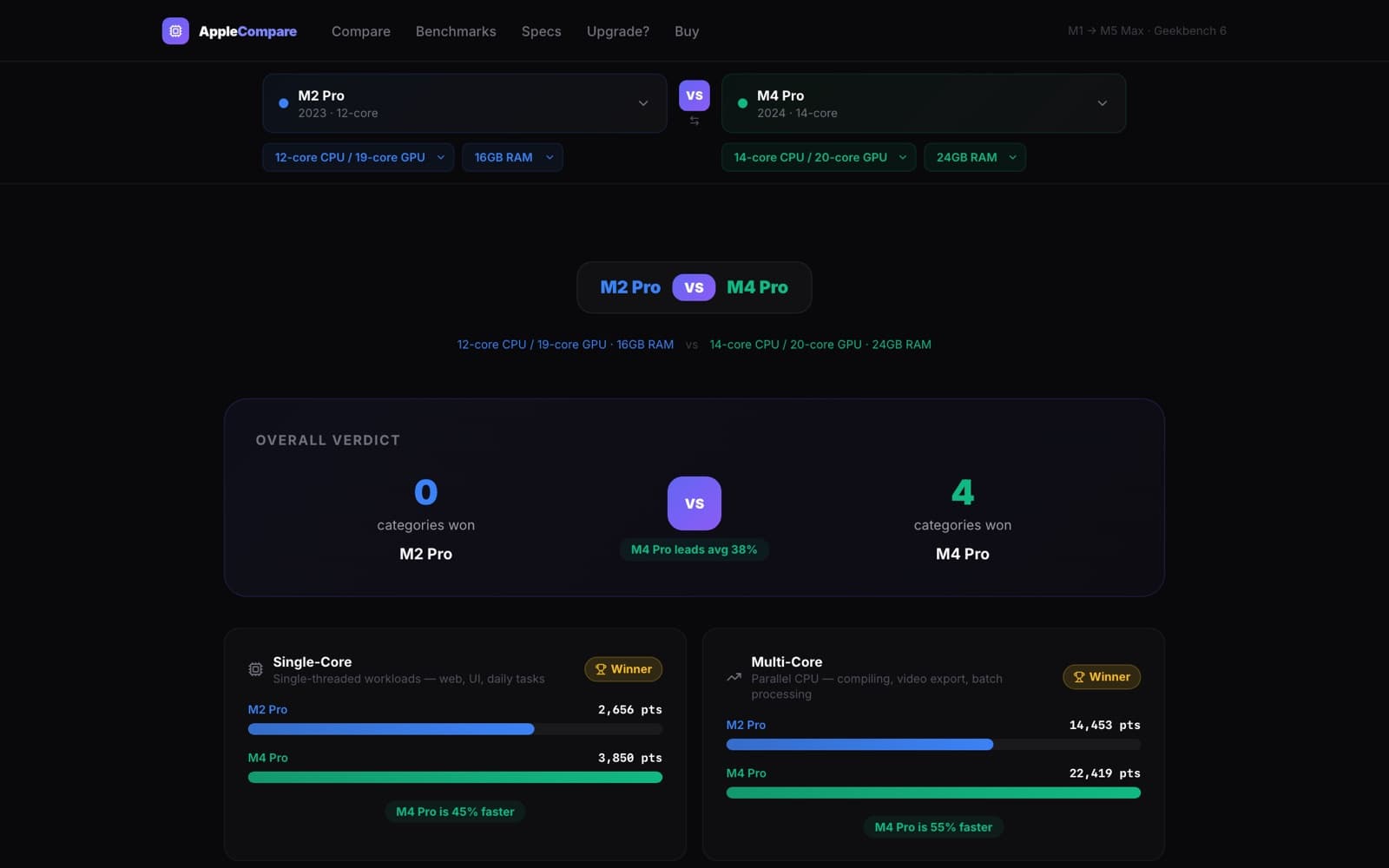Click the M2 Pro name under Overall Verdict
This screenshot has height=868, width=1389.
tap(425, 554)
